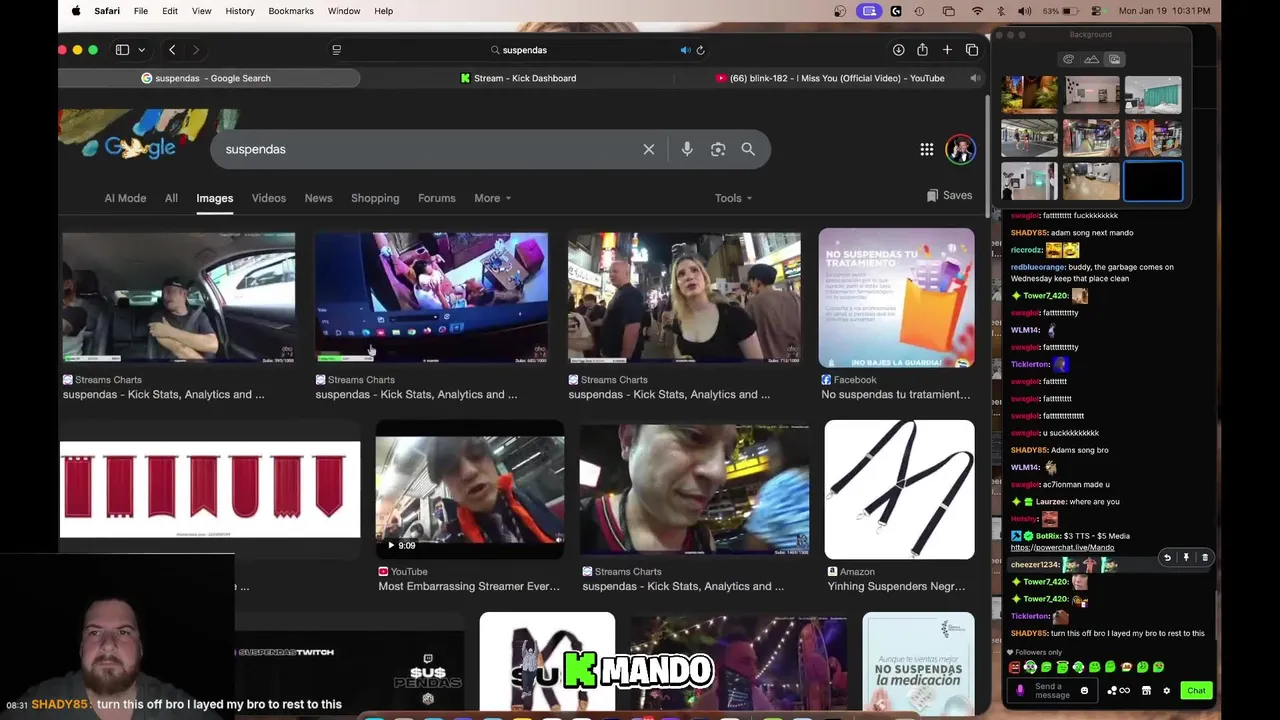1280x720 pixels.
Task: Open the History menu
Action: tap(240, 11)
